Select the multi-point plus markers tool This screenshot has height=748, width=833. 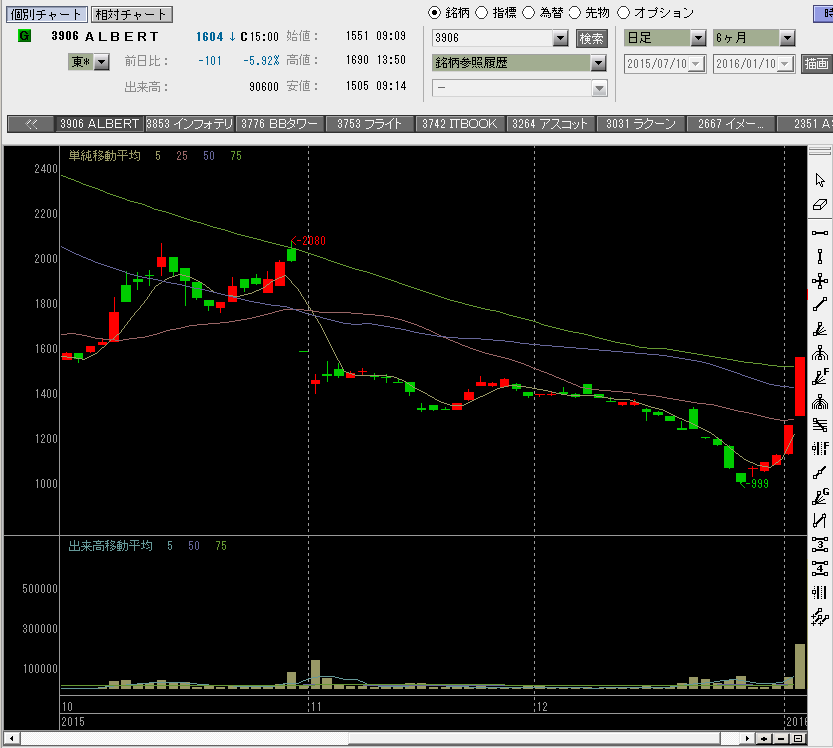820,617
